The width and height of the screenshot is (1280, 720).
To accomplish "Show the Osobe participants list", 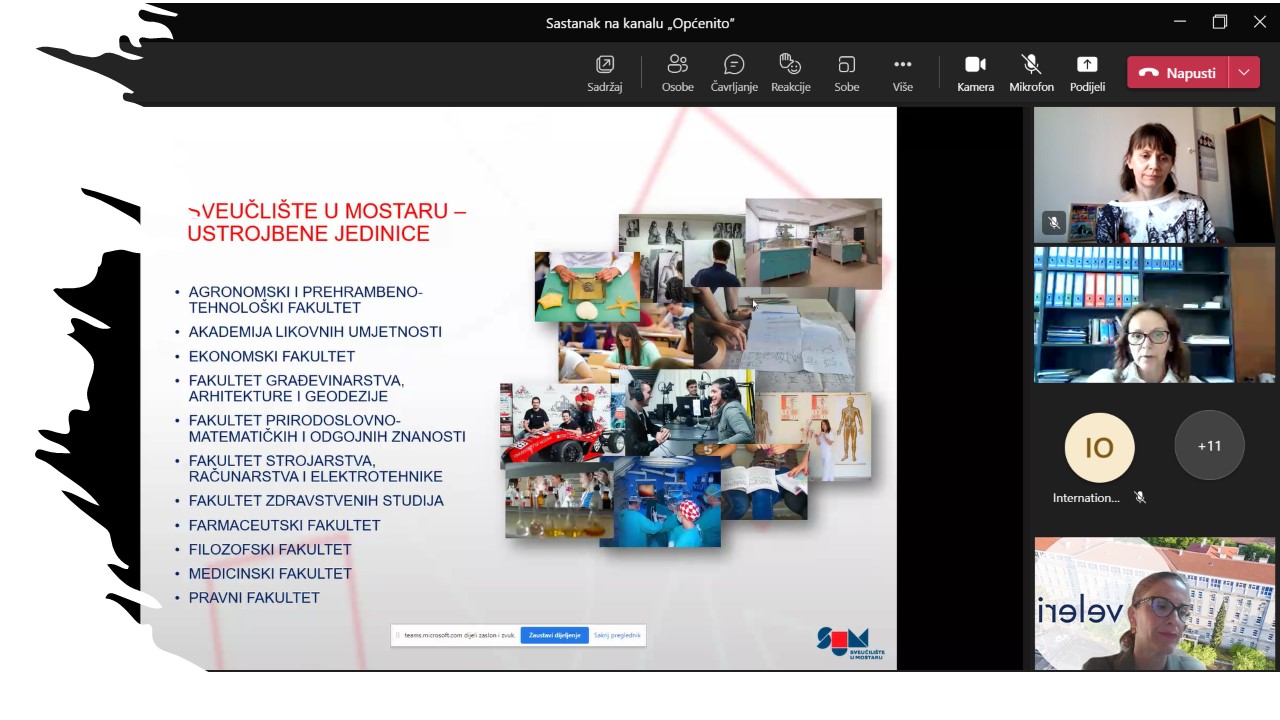I will [677, 73].
